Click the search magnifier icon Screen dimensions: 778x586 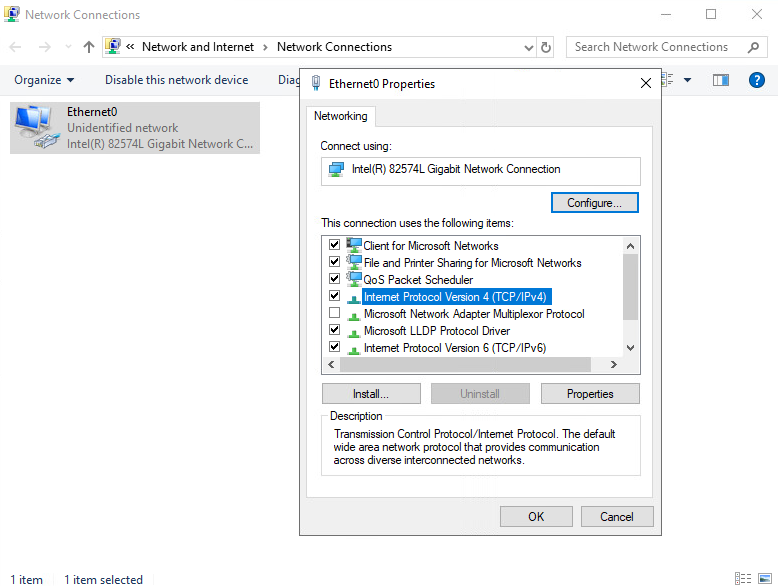[753, 47]
